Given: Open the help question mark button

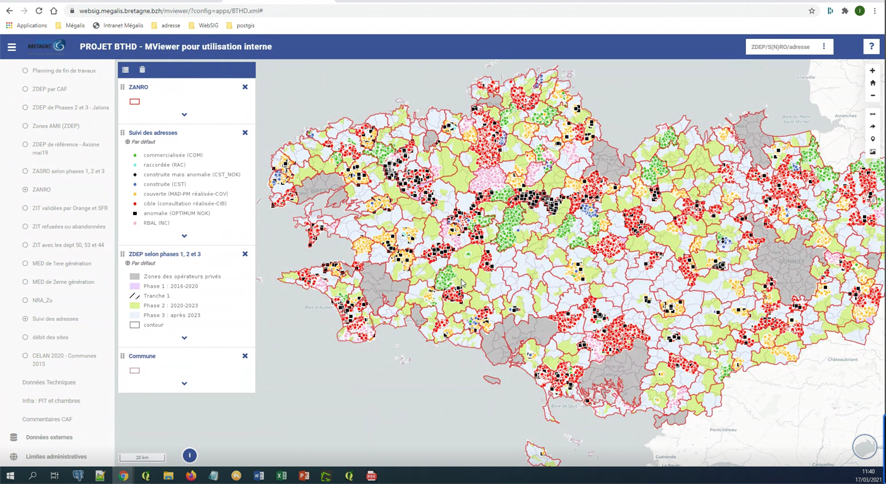Looking at the screenshot, I should pos(871,47).
